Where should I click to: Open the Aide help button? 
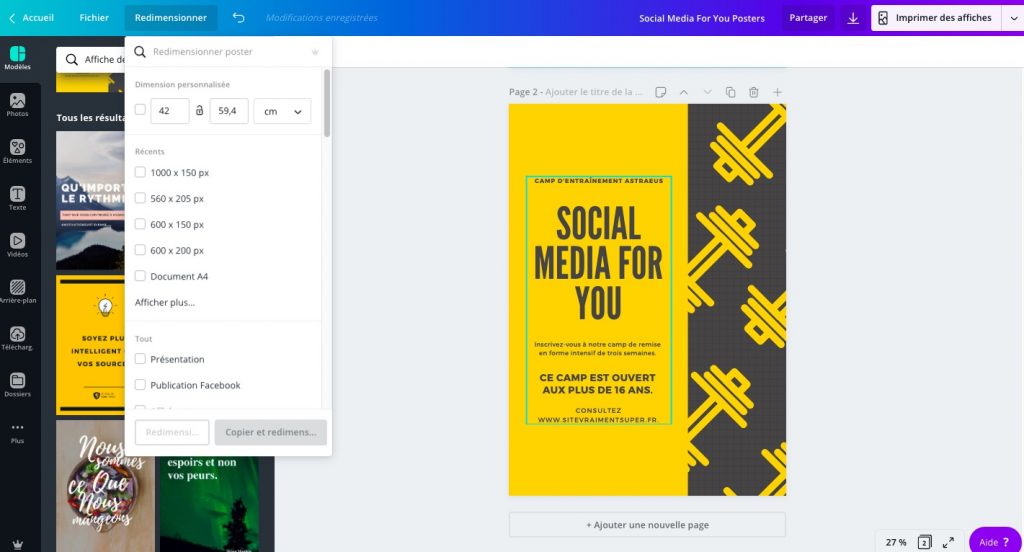pos(995,542)
